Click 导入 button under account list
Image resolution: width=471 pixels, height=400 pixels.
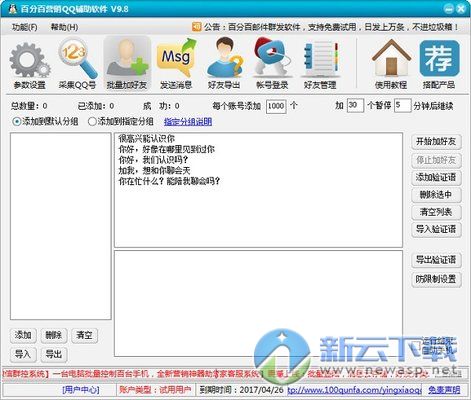(23, 354)
